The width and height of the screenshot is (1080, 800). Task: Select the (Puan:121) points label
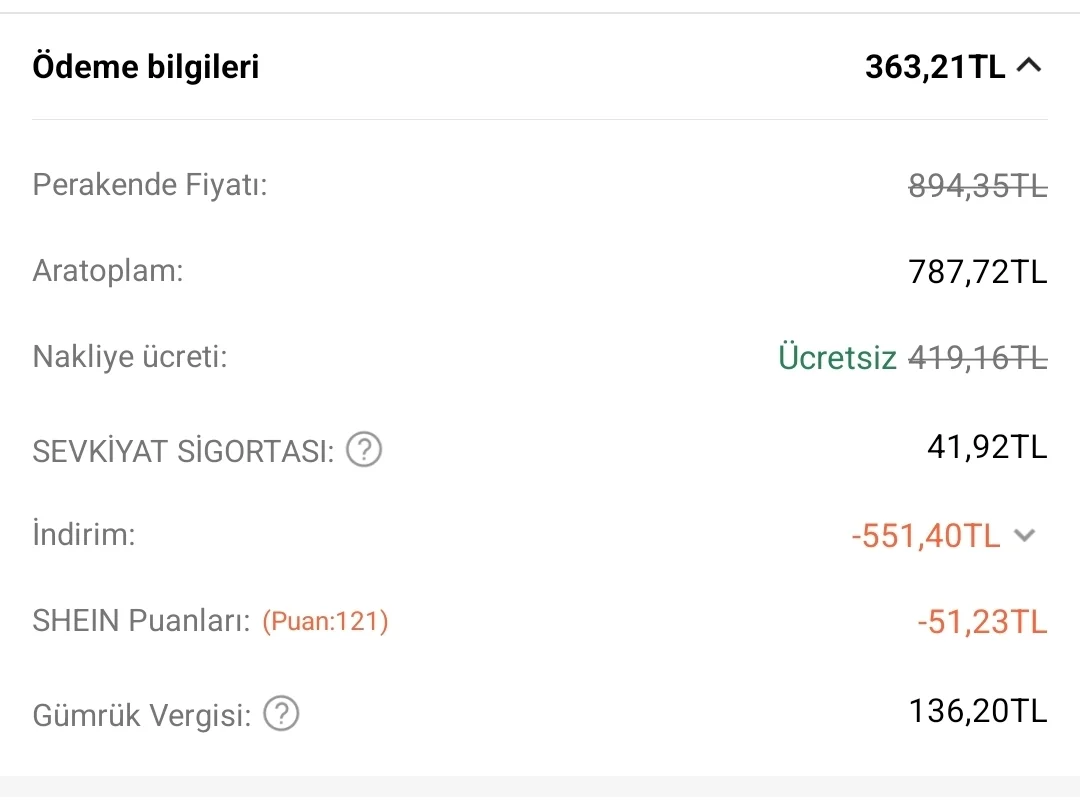coord(325,622)
